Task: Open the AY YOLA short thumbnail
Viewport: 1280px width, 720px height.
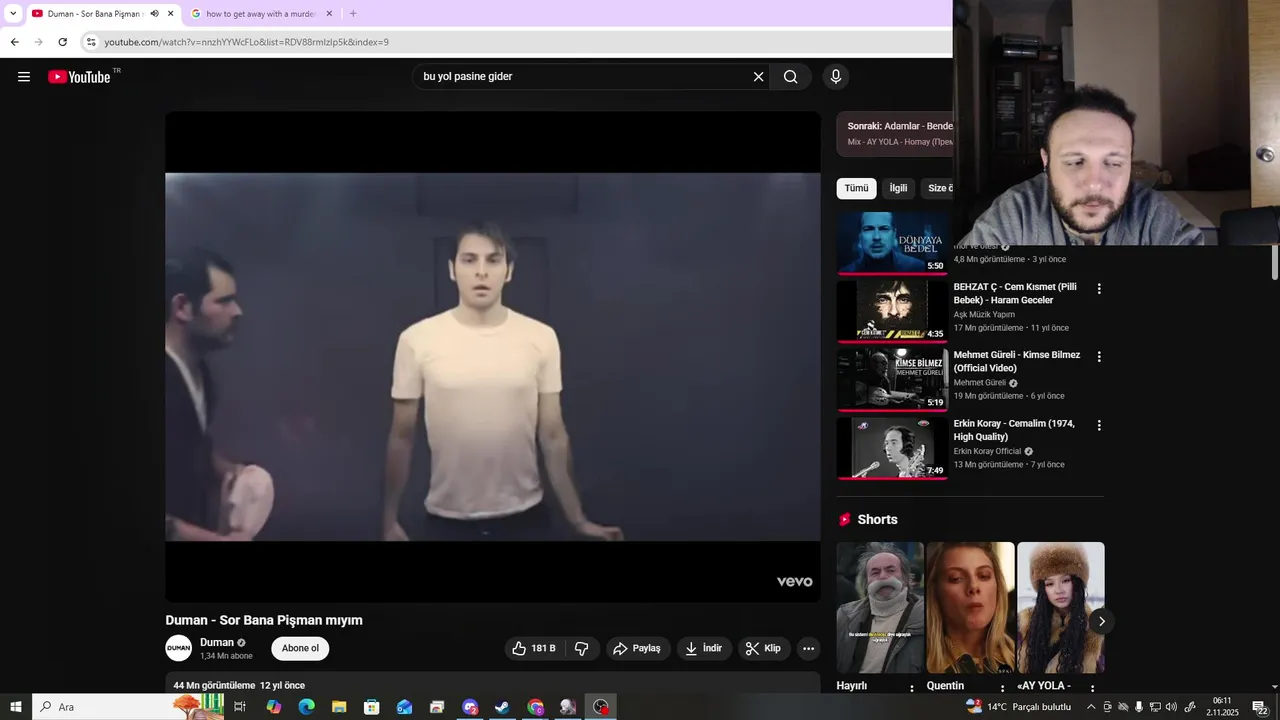Action: tap(1061, 607)
